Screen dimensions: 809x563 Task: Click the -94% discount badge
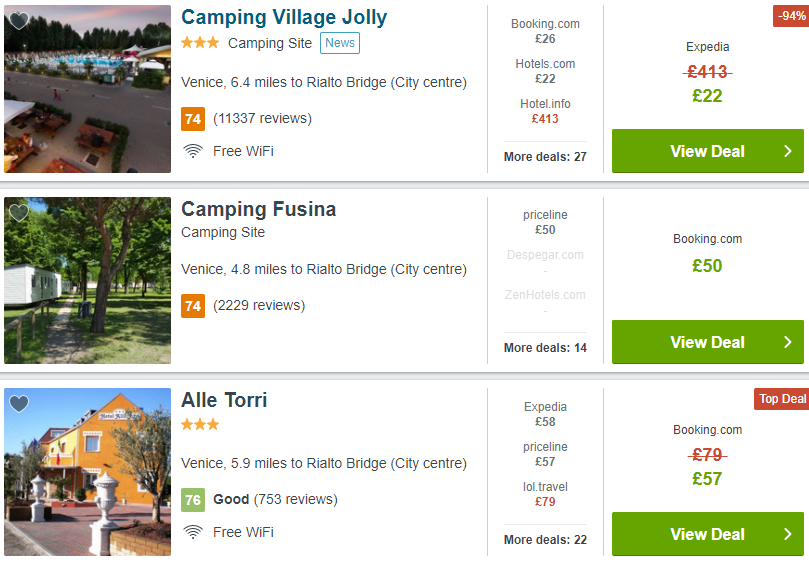click(x=791, y=16)
